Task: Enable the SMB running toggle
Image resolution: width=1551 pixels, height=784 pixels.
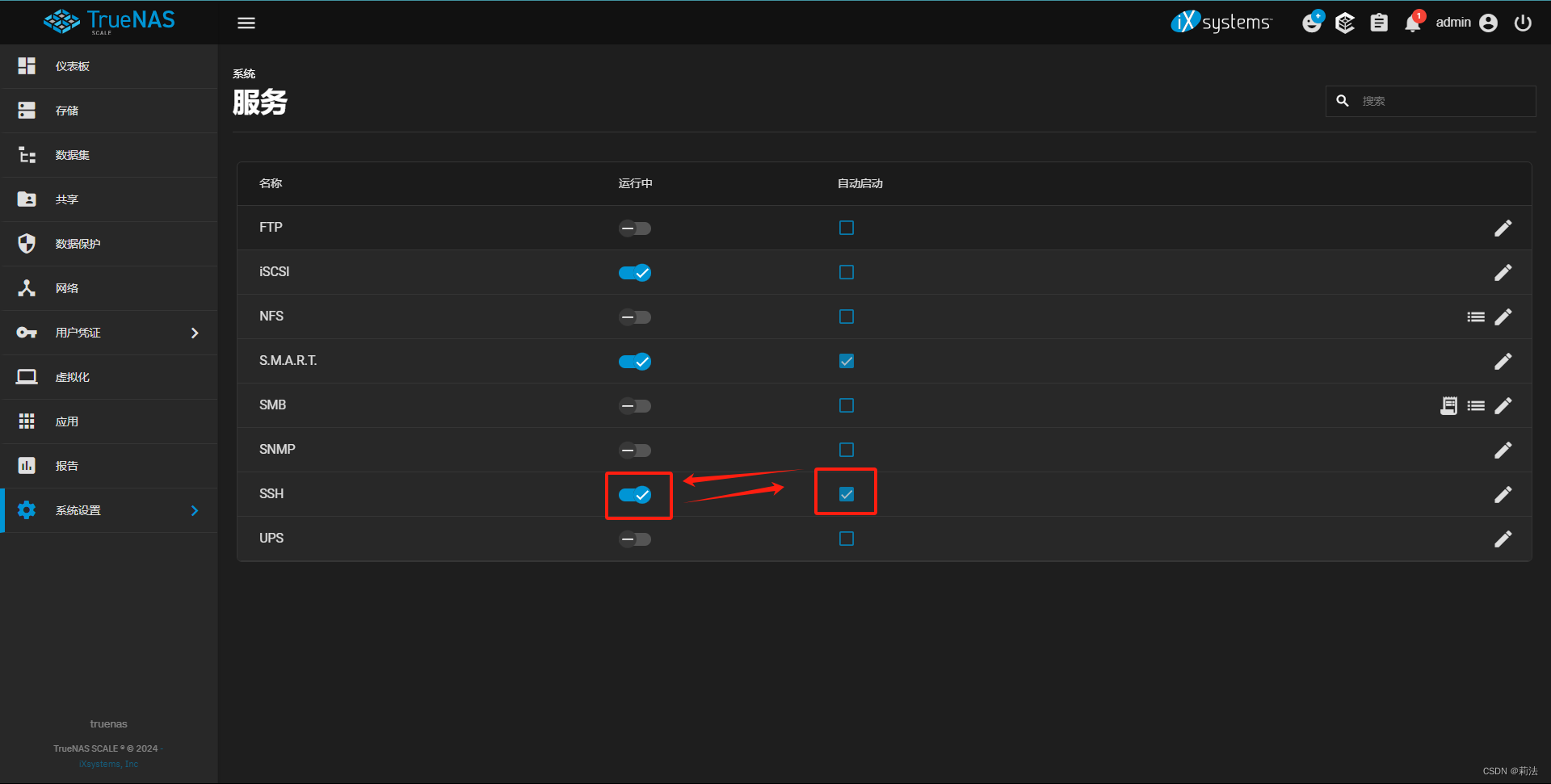Action: coord(635,406)
